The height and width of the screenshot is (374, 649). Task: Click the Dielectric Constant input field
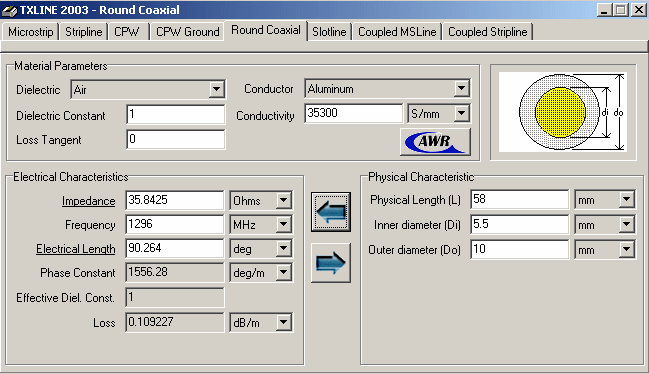[x=175, y=114]
